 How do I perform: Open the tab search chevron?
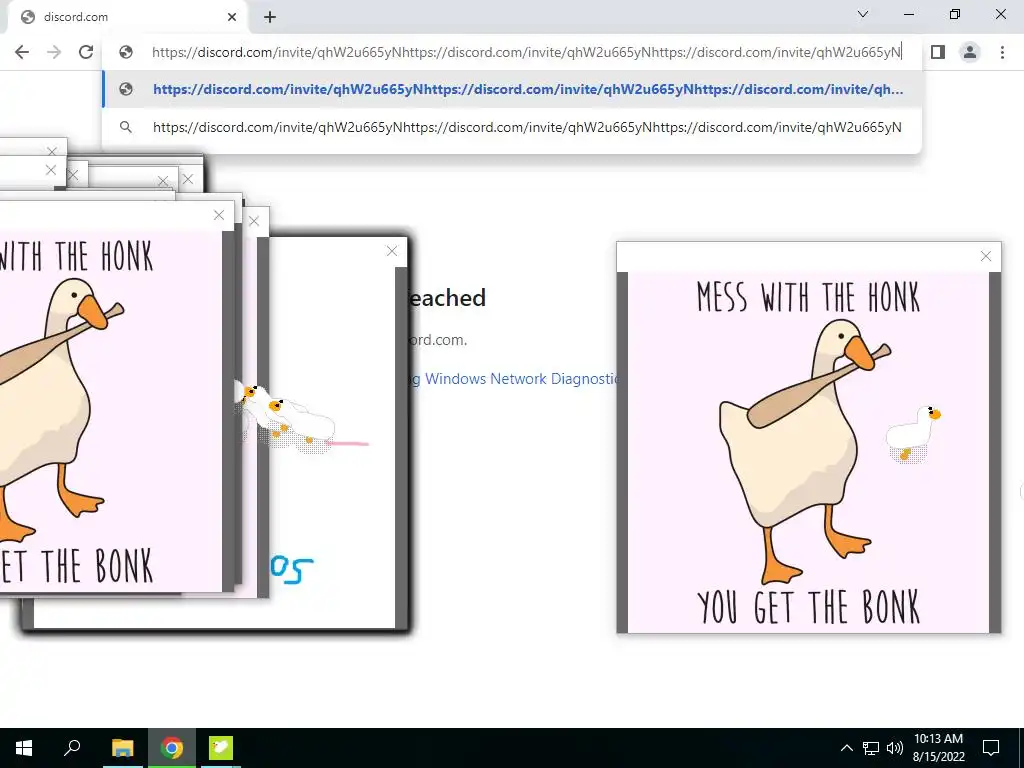(x=863, y=14)
